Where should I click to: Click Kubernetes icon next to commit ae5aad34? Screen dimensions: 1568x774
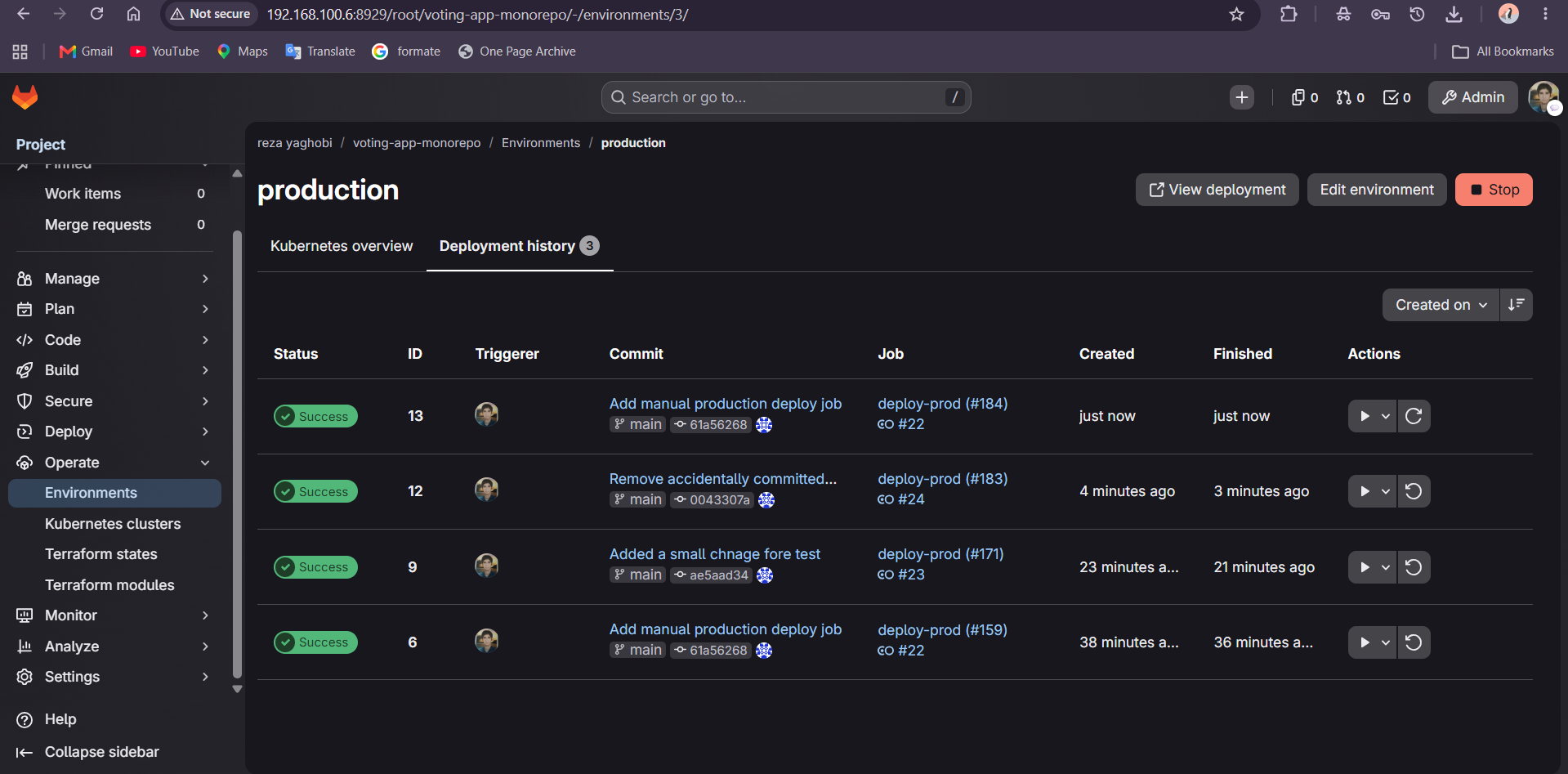click(x=765, y=575)
